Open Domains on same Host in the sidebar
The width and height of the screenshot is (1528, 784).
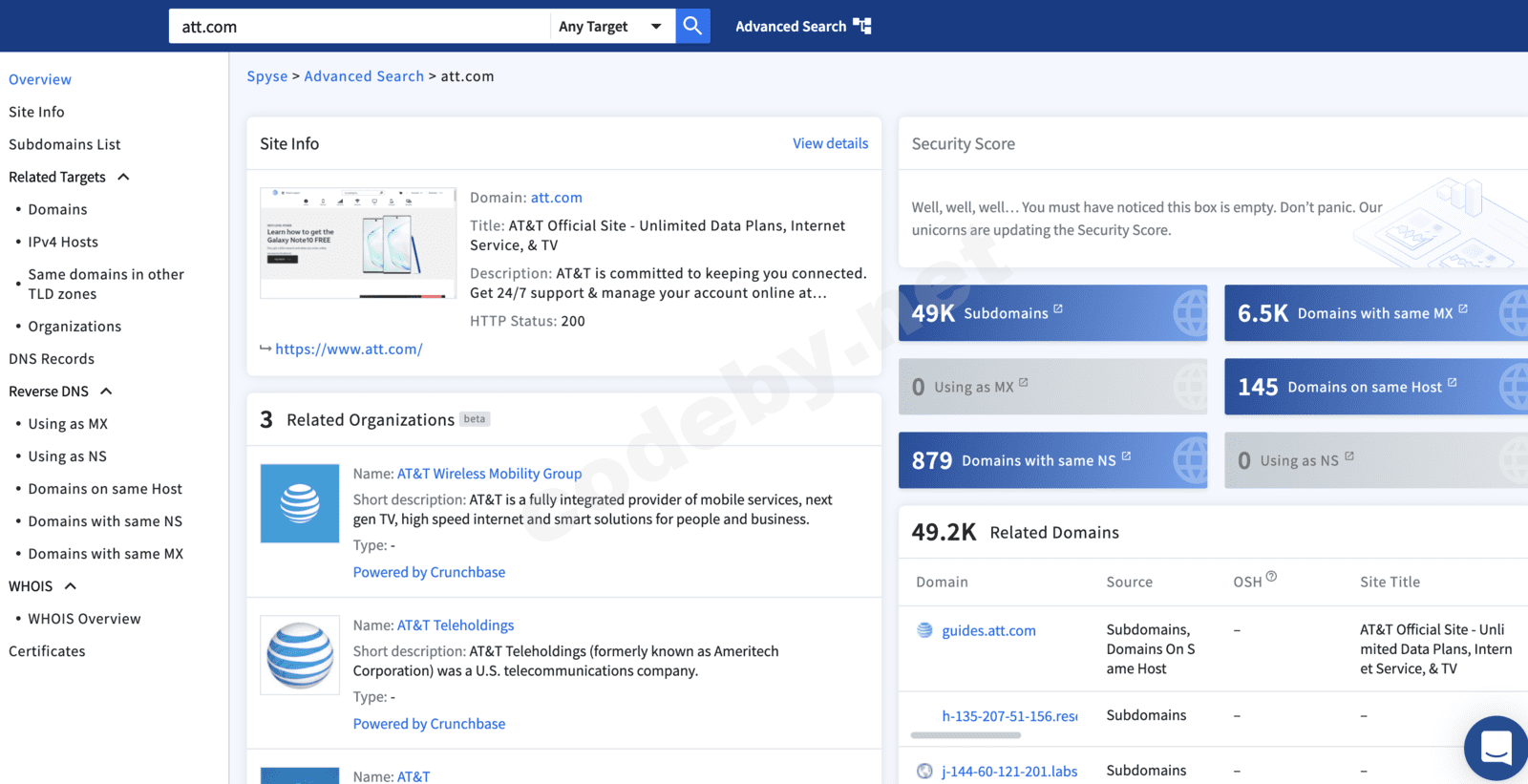pos(105,489)
